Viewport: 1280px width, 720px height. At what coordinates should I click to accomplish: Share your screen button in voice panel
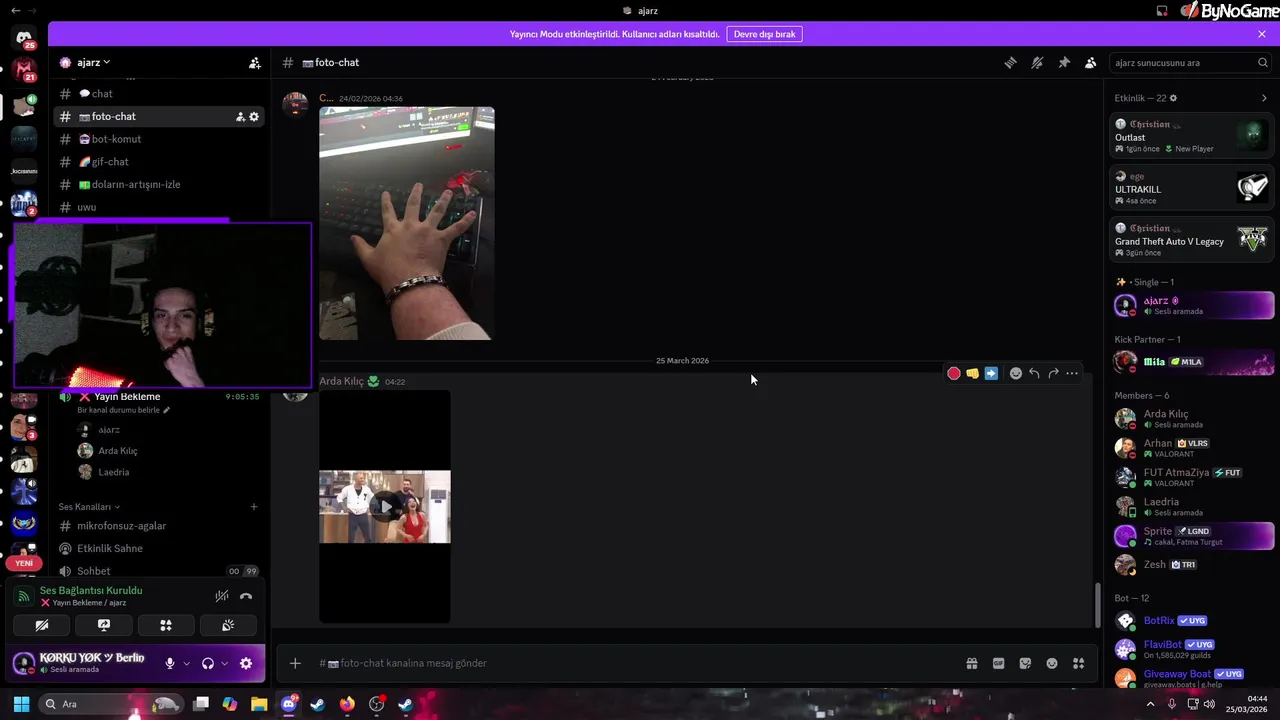pos(104,626)
